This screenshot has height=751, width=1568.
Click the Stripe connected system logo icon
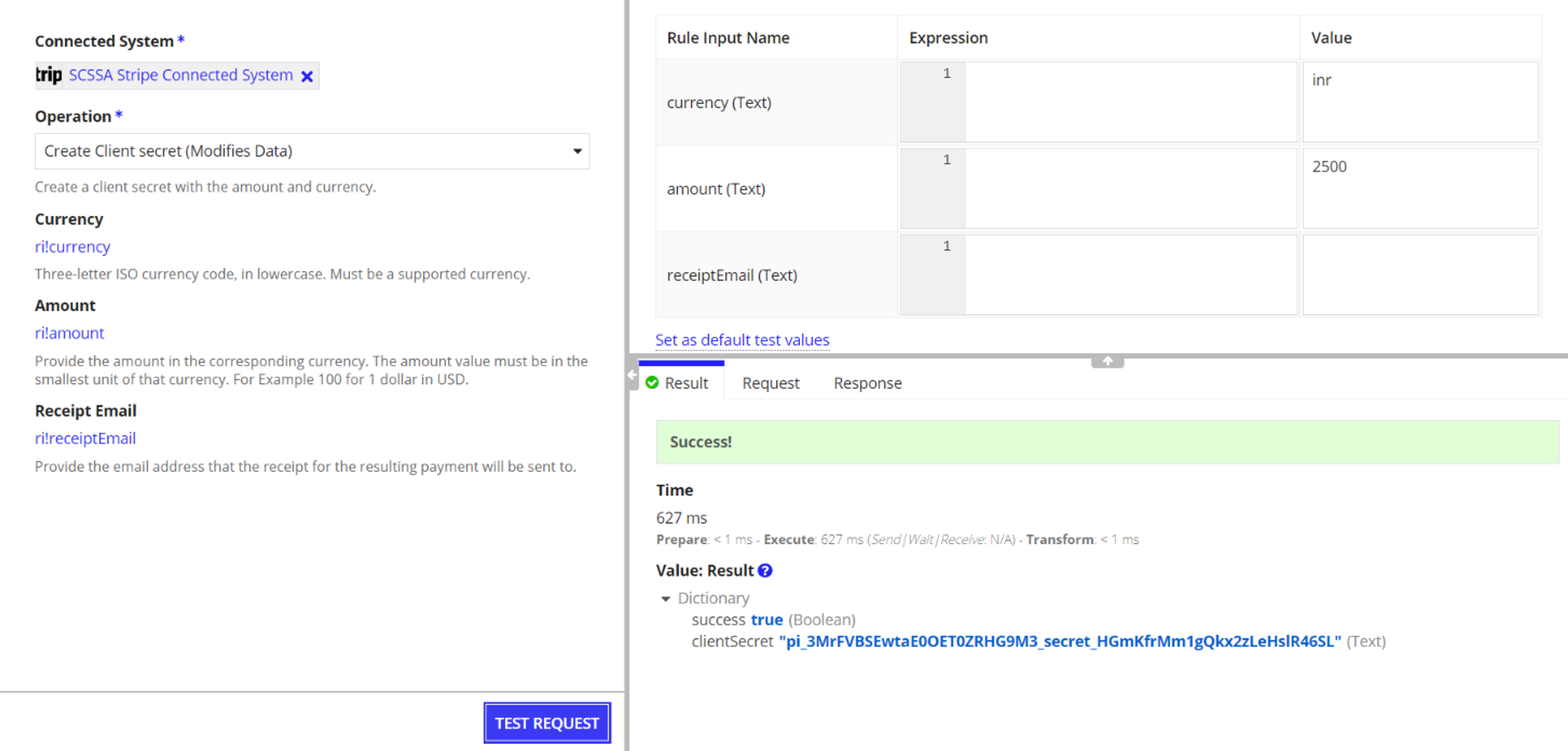49,76
